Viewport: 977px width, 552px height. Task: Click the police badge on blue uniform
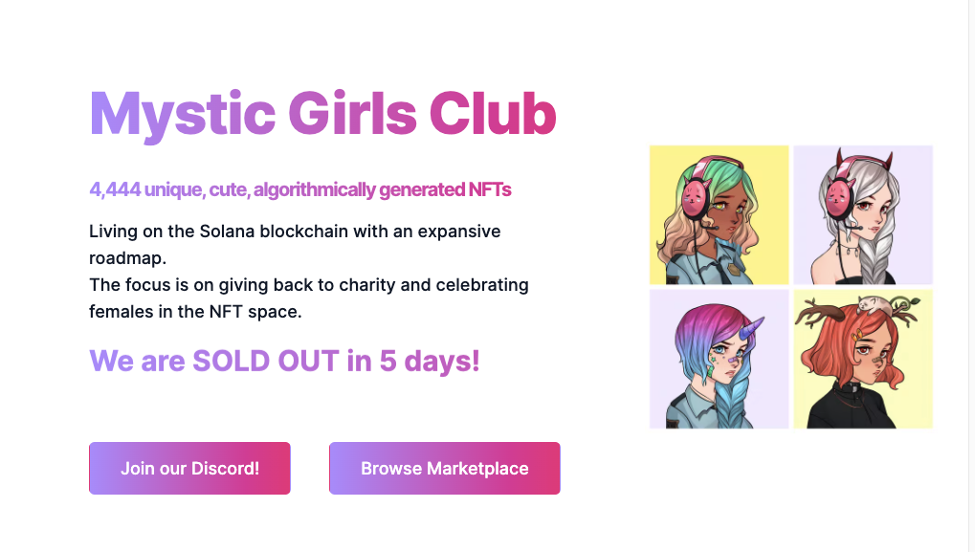pyautogui.click(x=732, y=267)
